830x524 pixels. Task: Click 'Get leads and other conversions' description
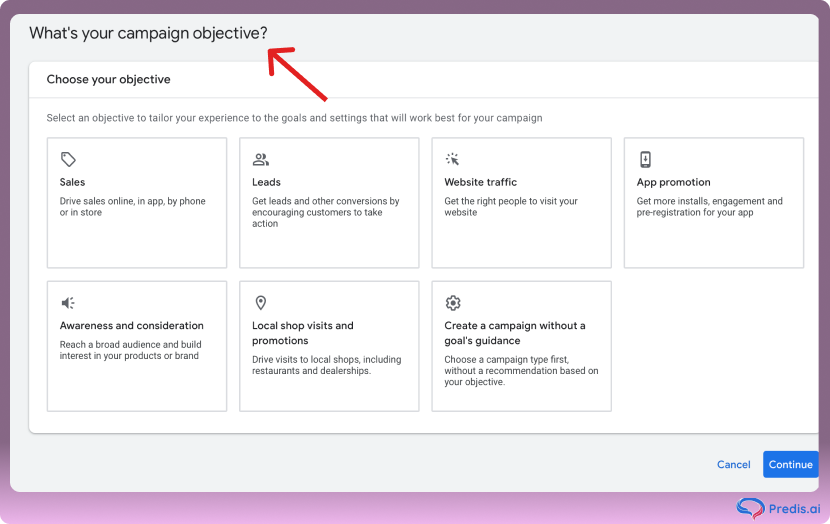click(326, 212)
